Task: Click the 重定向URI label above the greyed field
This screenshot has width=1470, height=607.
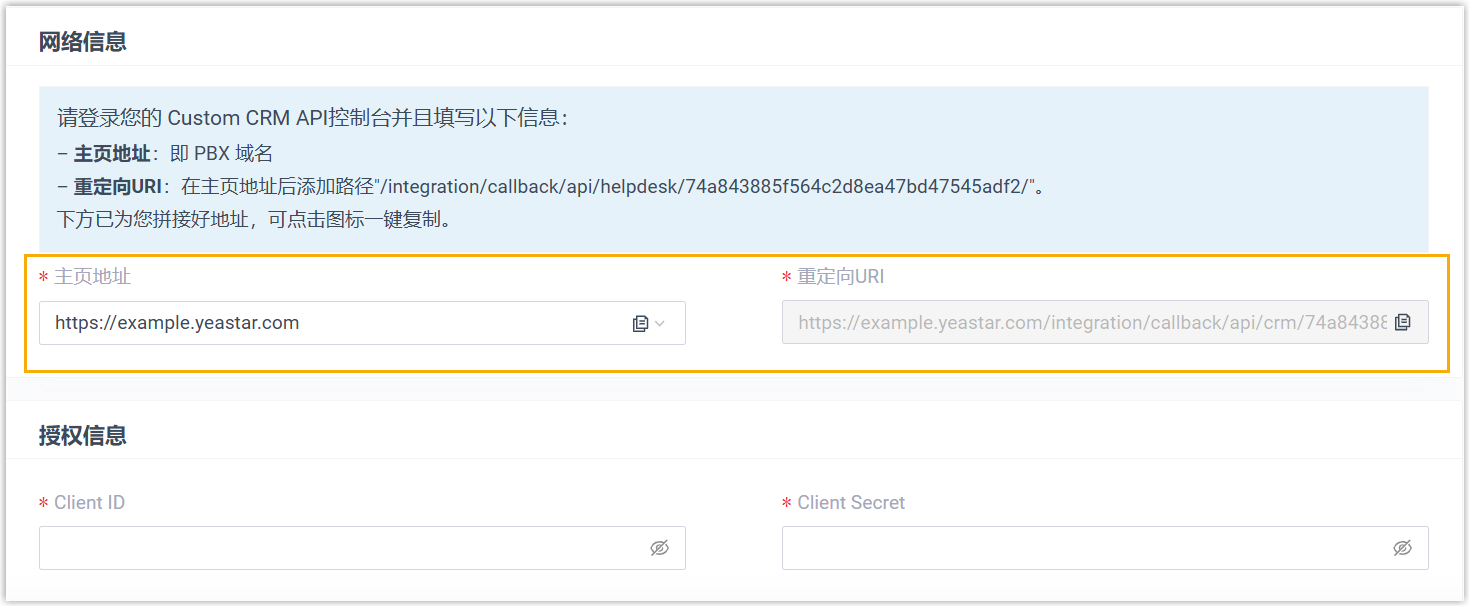Action: click(x=840, y=277)
